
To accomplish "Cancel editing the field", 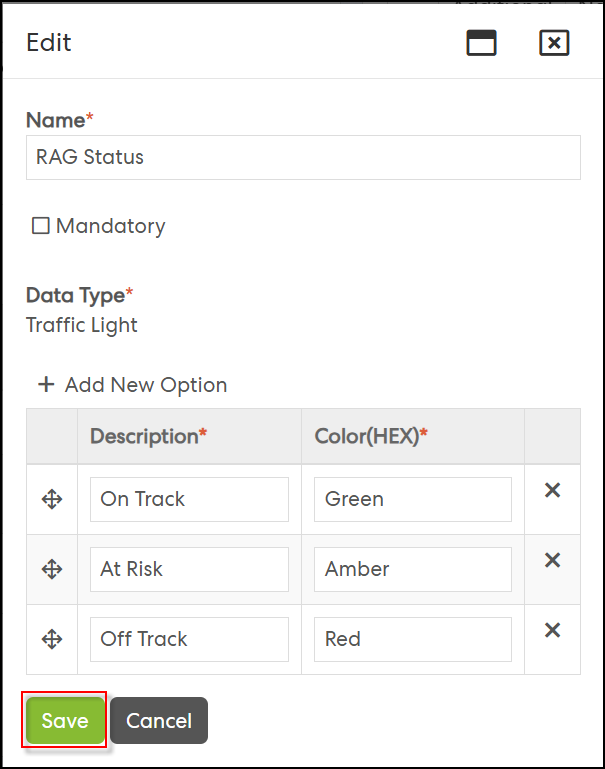I will tap(159, 720).
